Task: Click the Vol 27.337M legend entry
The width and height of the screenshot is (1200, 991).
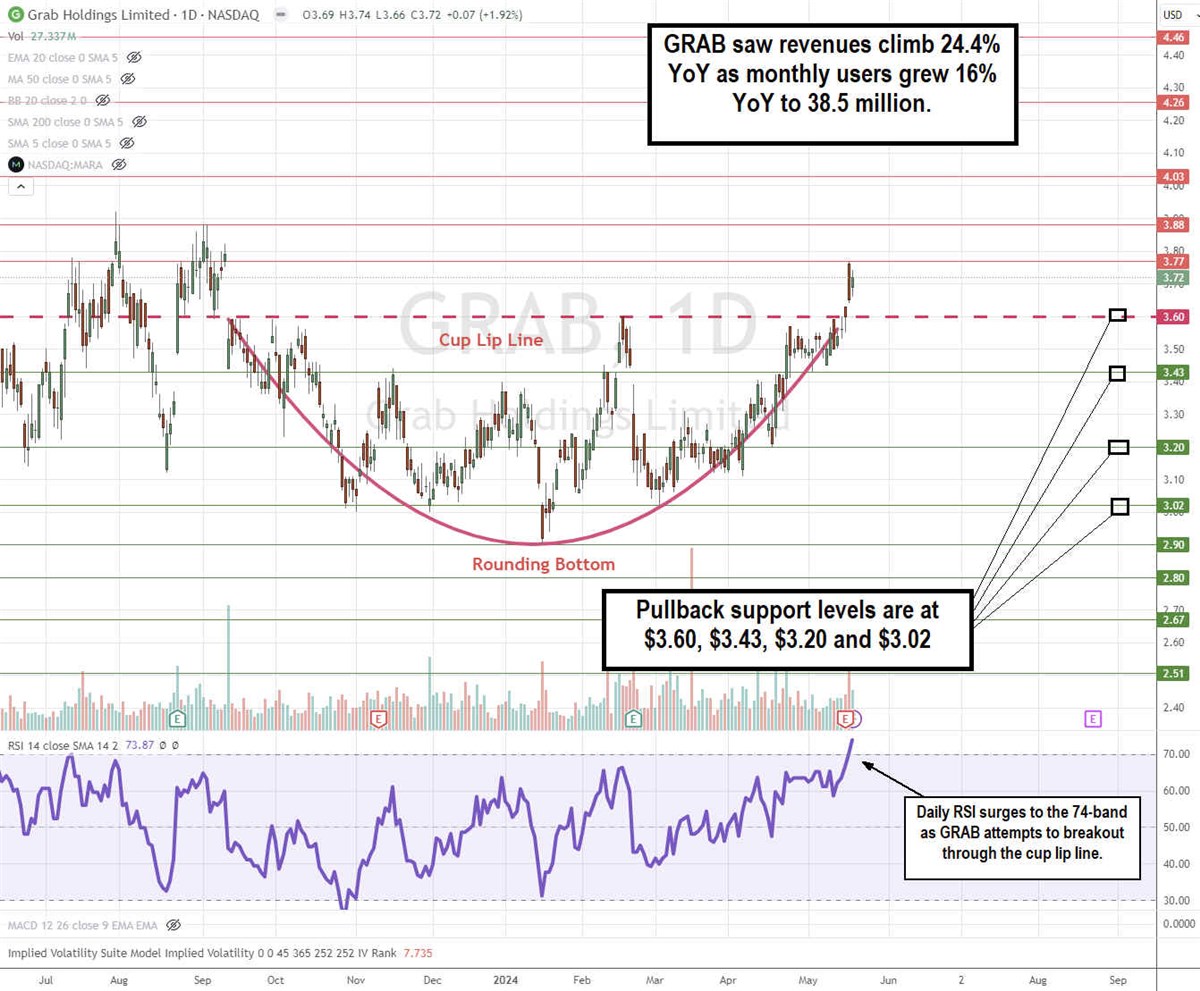Action: 41,36
